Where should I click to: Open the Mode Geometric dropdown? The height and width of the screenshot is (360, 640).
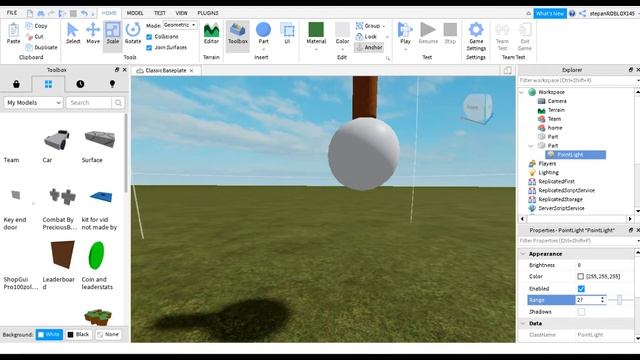(180, 25)
